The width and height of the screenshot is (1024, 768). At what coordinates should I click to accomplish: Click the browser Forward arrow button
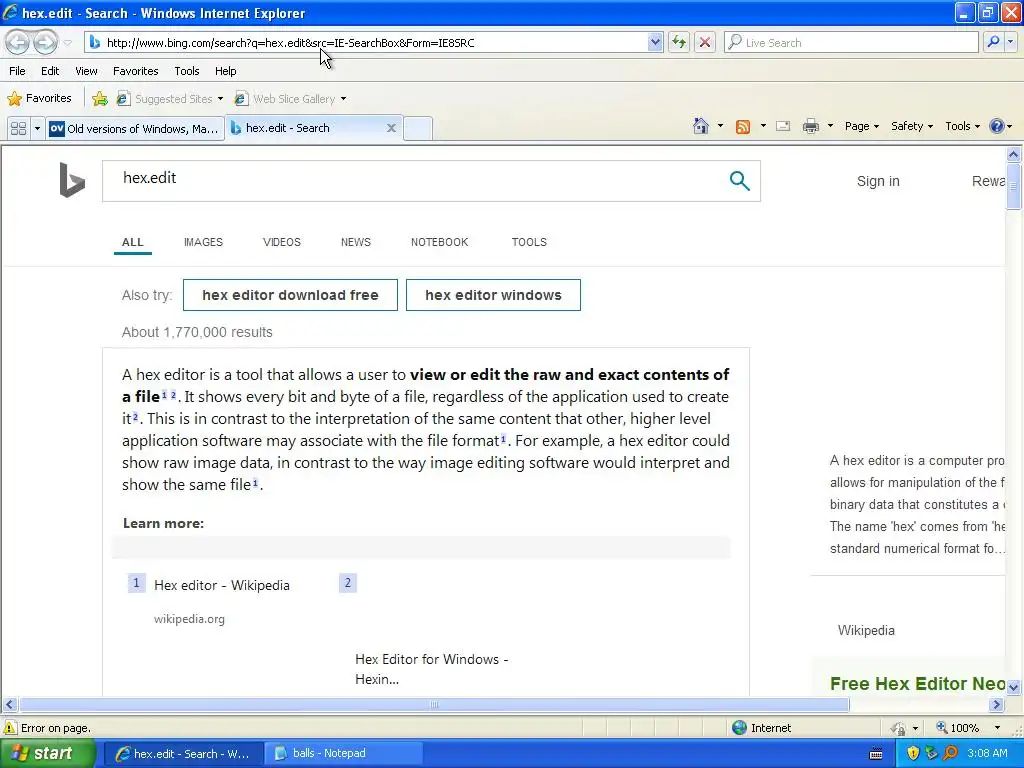44,43
